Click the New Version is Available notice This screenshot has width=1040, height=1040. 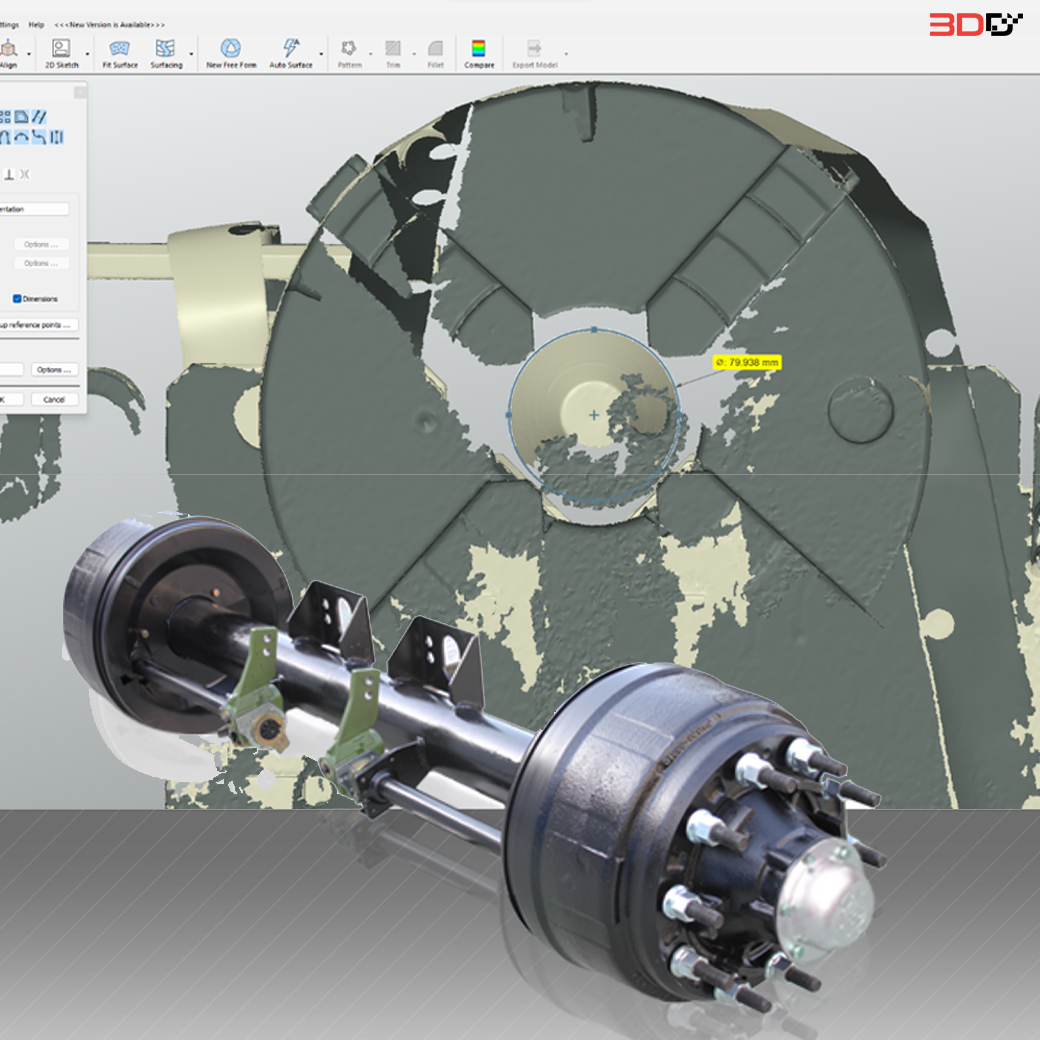110,24
